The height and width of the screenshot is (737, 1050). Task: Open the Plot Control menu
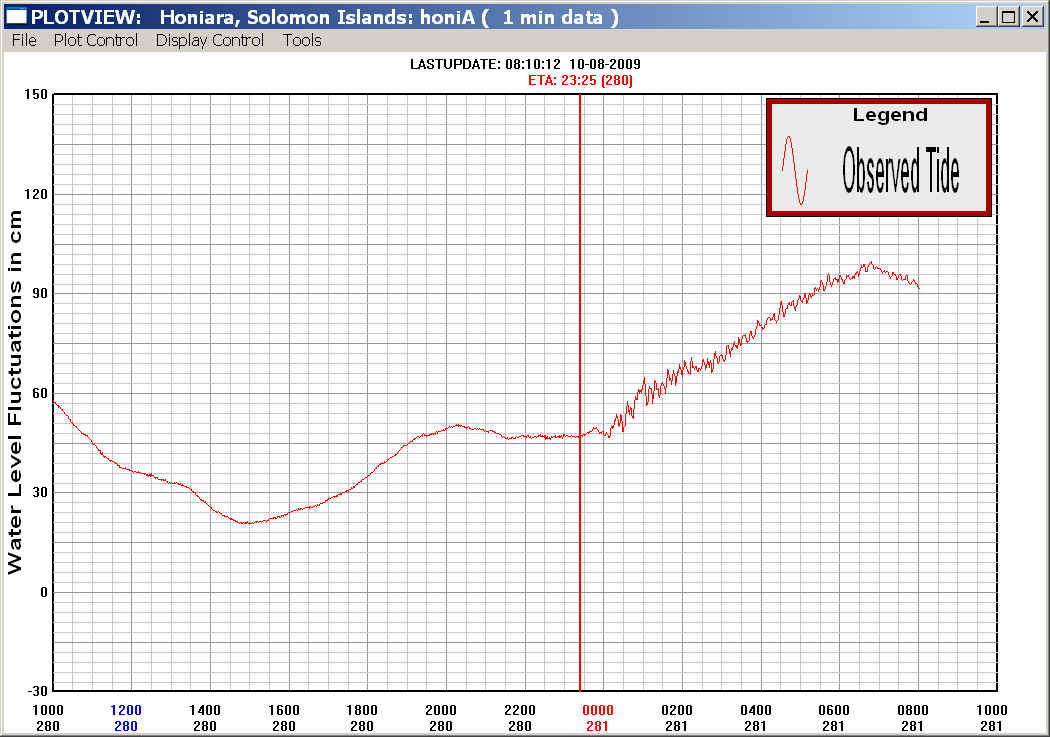coord(96,40)
